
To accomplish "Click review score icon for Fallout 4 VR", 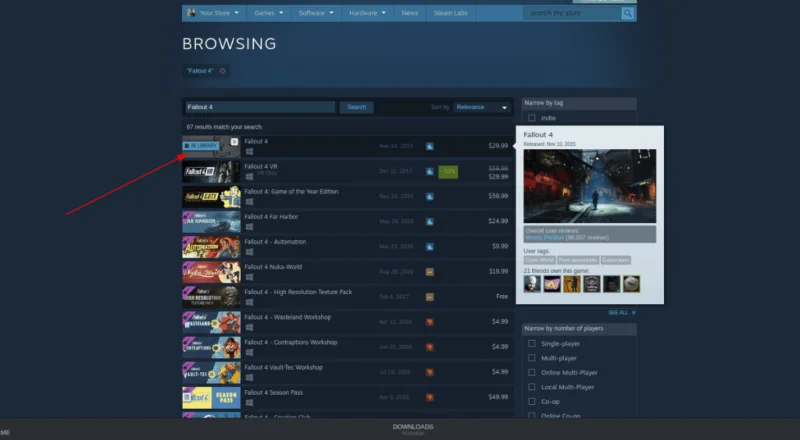I will [430, 172].
